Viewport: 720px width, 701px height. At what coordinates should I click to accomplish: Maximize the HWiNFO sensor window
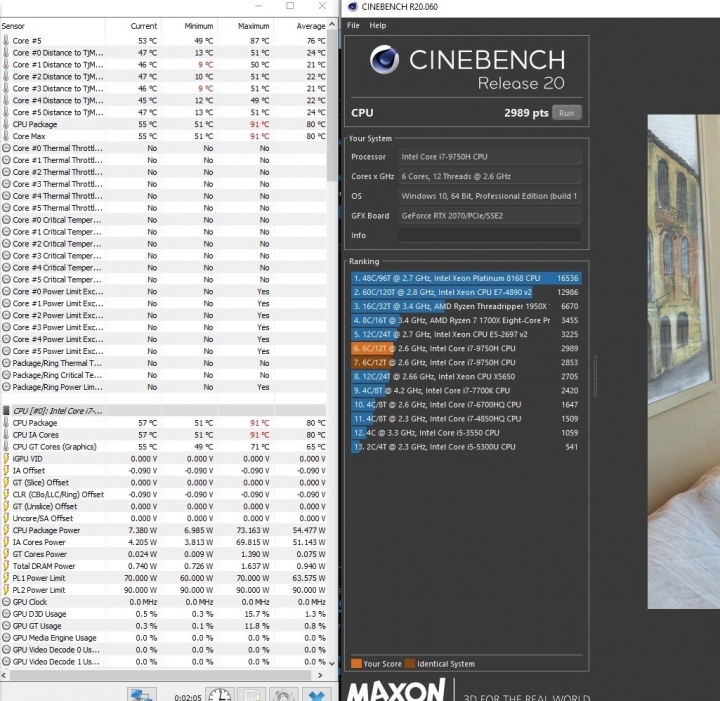tap(290, 6)
